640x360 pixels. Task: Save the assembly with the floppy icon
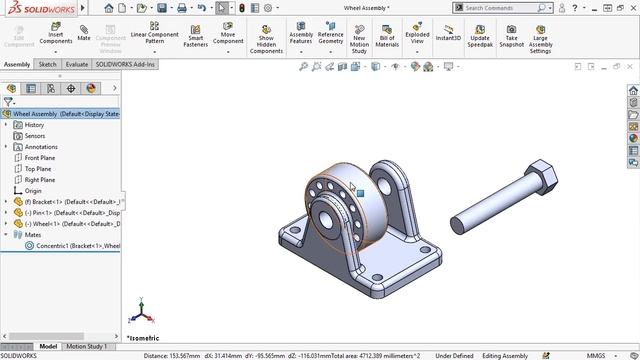(162, 8)
